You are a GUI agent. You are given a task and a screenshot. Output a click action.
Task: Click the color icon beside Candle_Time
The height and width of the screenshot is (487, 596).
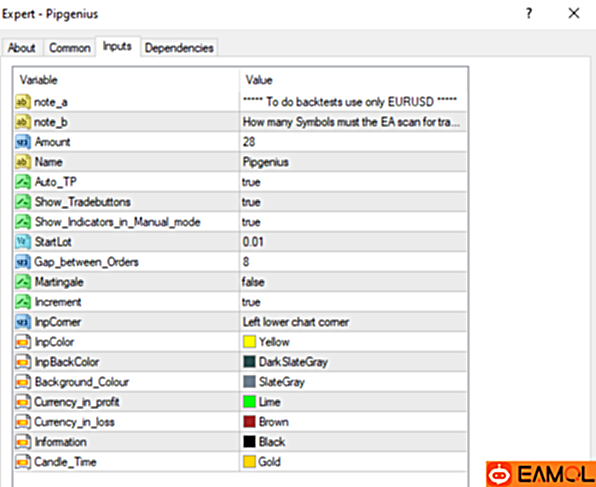tap(23, 462)
